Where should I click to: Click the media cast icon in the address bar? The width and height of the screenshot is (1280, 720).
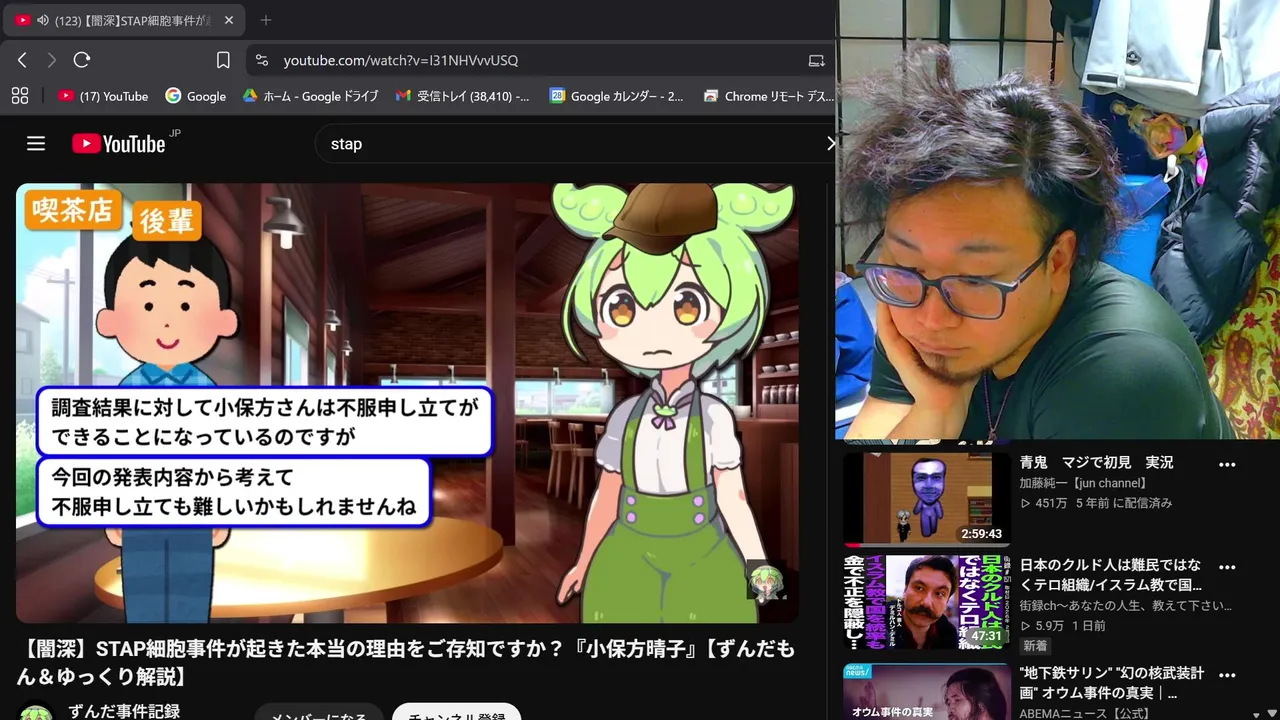pos(816,60)
